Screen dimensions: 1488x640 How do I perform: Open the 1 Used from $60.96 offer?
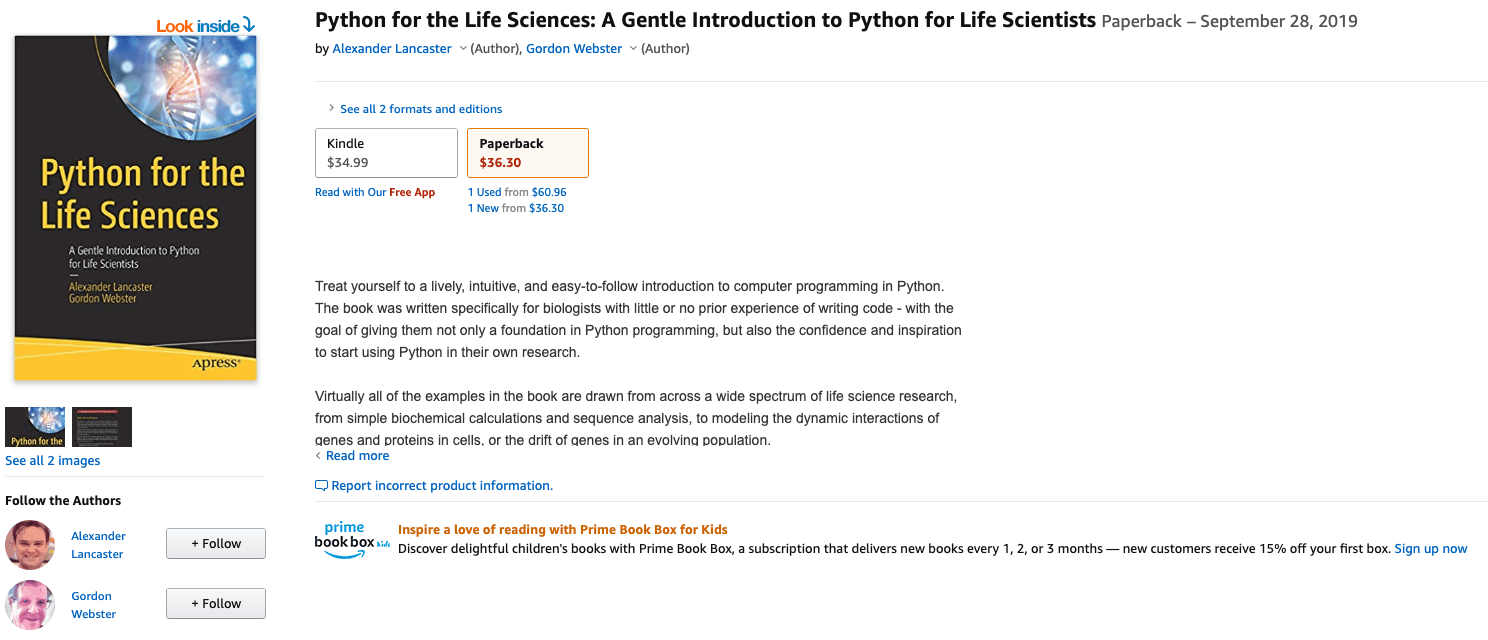pos(517,192)
